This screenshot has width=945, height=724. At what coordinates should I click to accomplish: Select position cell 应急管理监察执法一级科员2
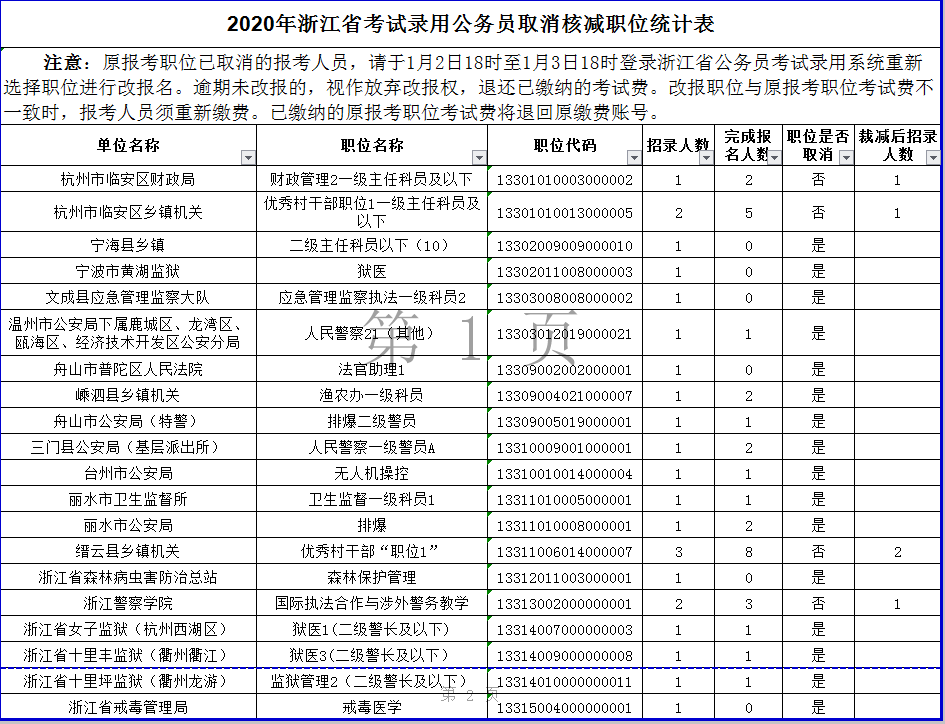click(x=372, y=297)
